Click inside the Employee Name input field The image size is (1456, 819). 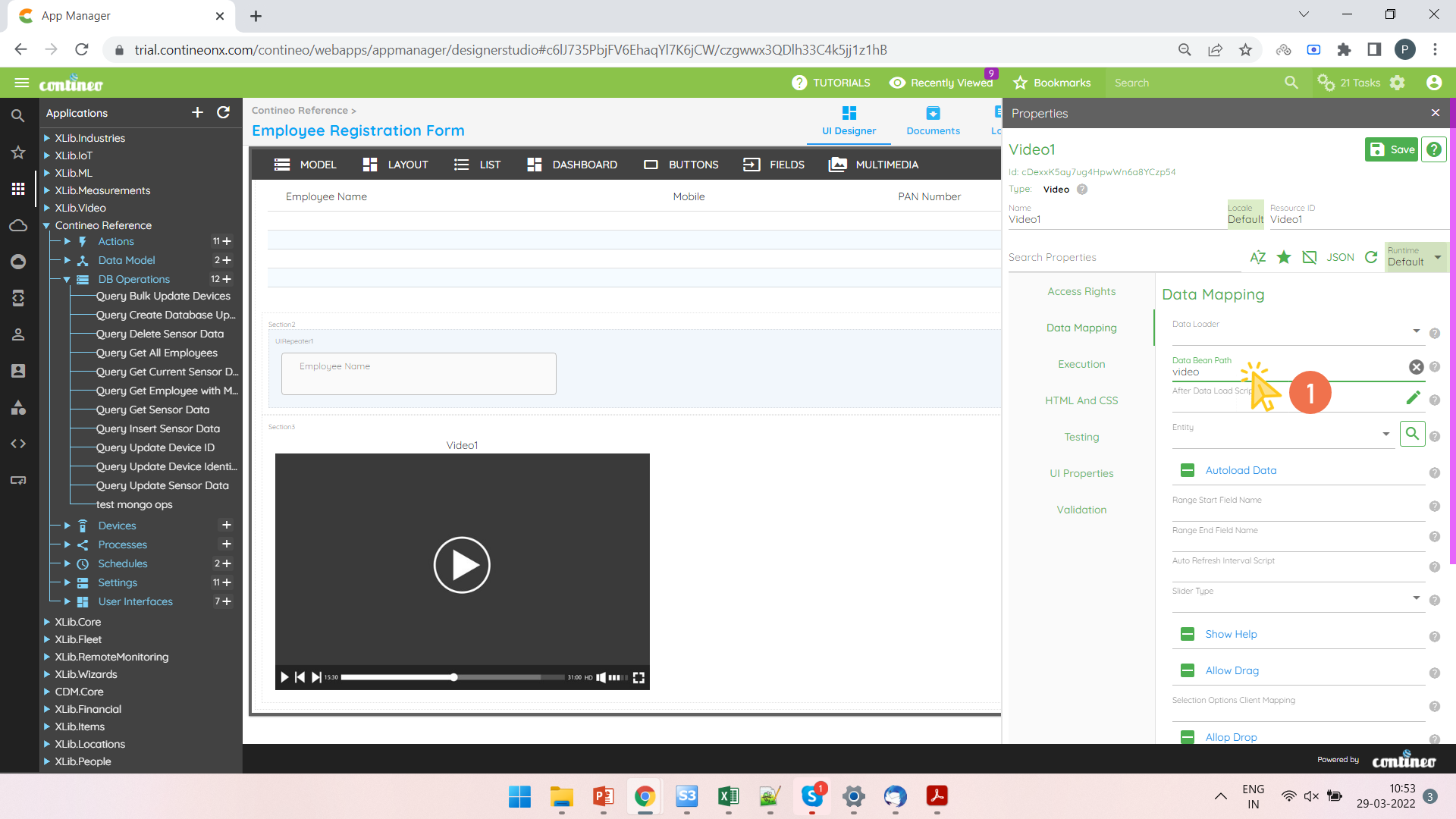tap(419, 373)
